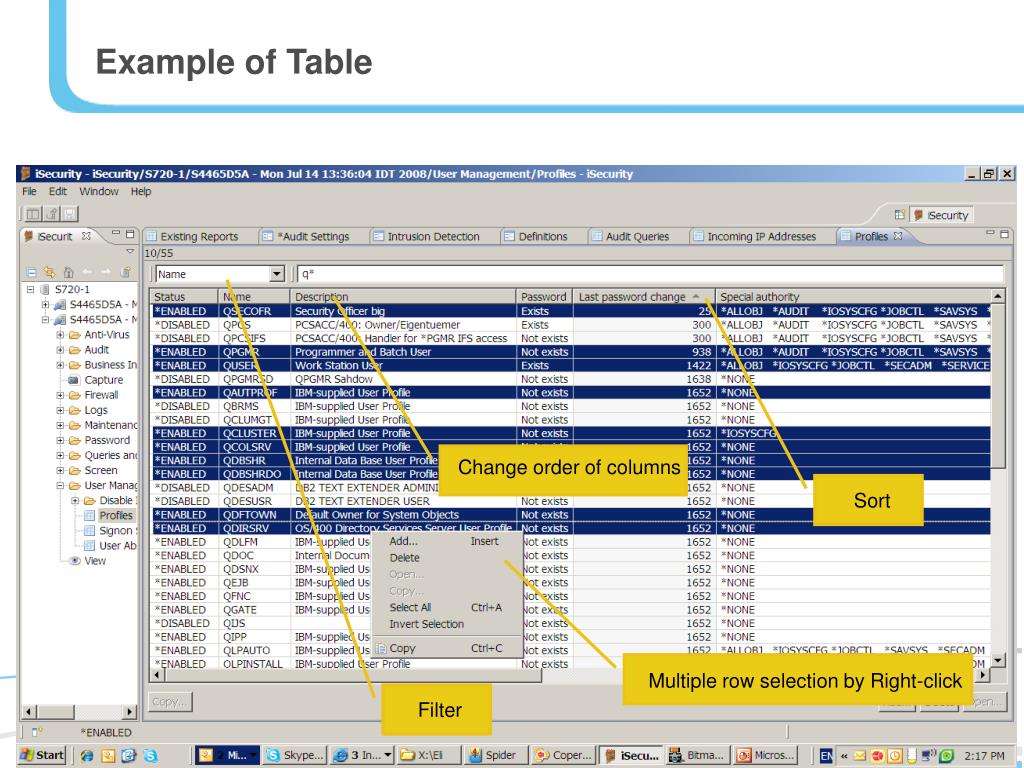Click the Windows Start button
1024x768 pixels.
42,756
